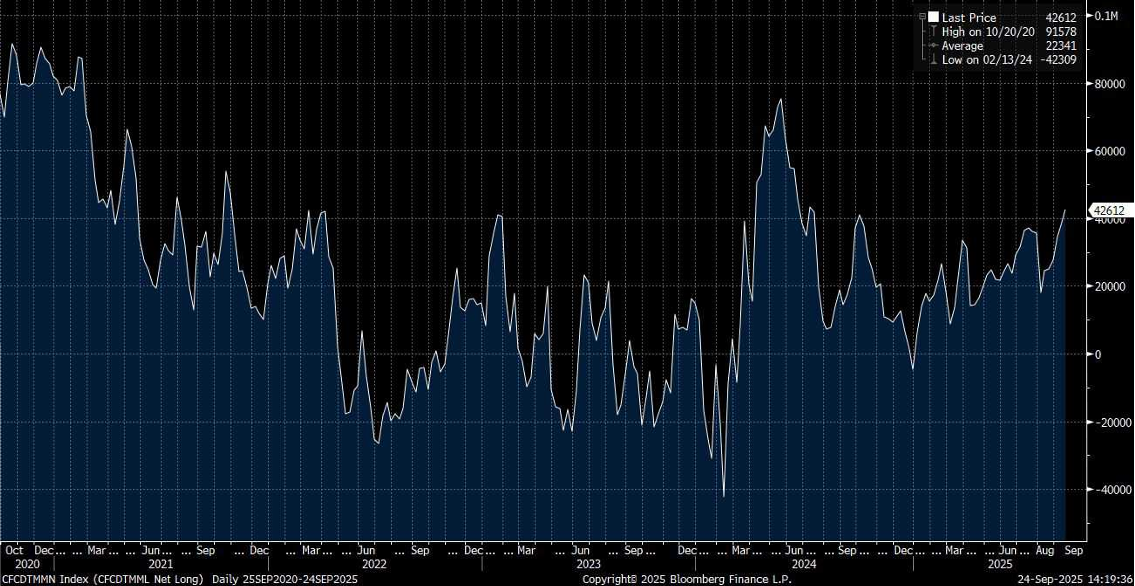Click the 2024 year label on time axis
1135x586 pixels.
click(x=804, y=564)
